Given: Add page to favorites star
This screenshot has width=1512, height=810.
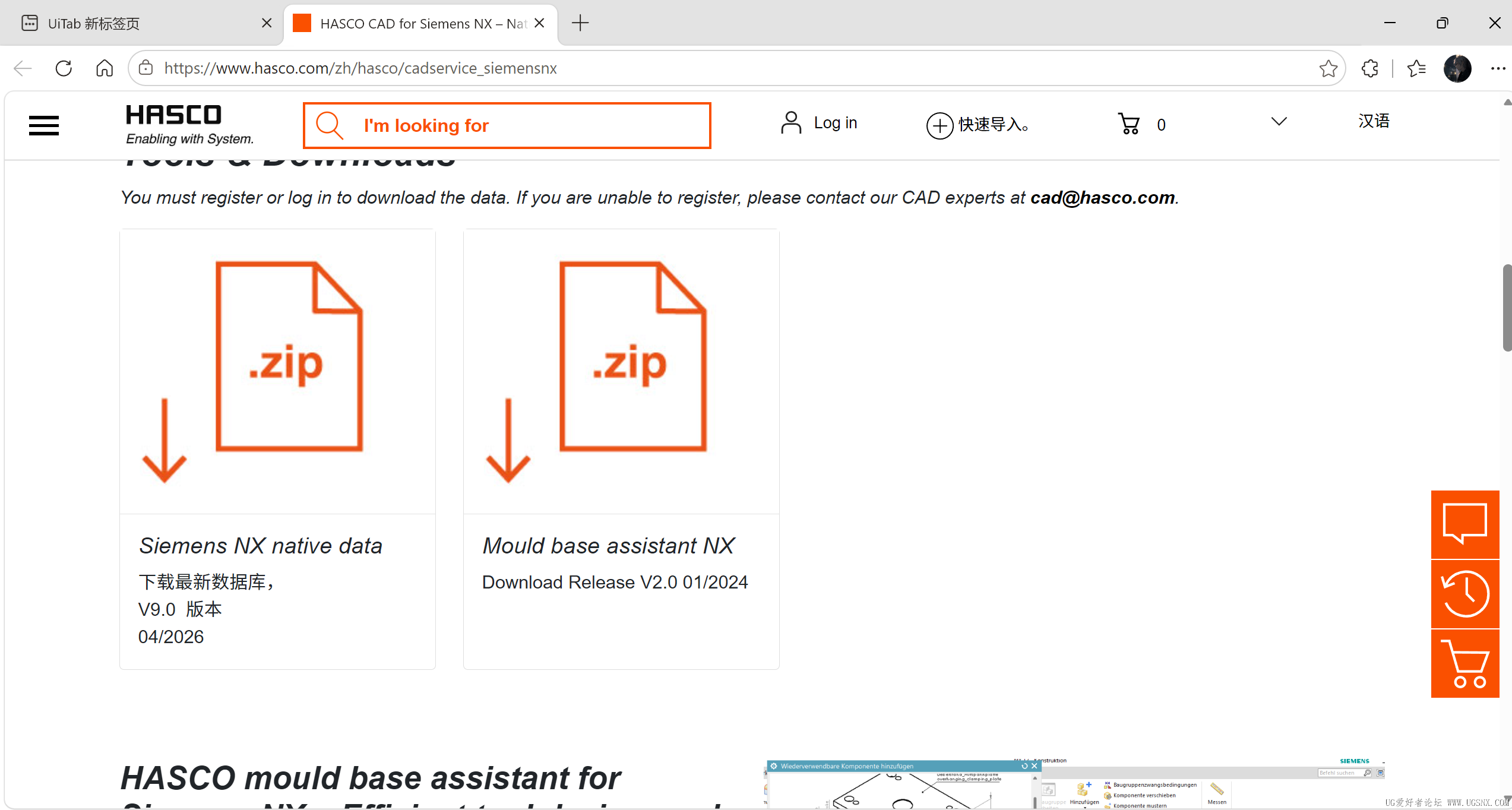Looking at the screenshot, I should 1328,68.
